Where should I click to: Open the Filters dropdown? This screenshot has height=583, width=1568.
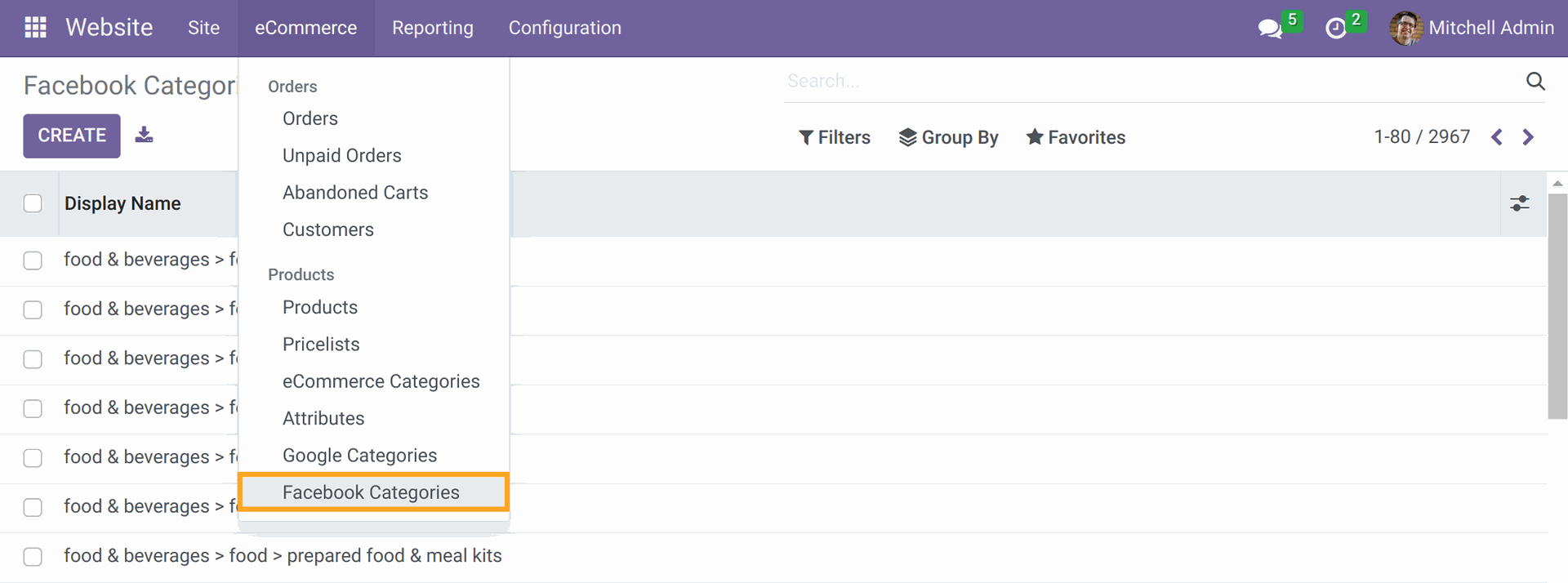pyautogui.click(x=834, y=137)
